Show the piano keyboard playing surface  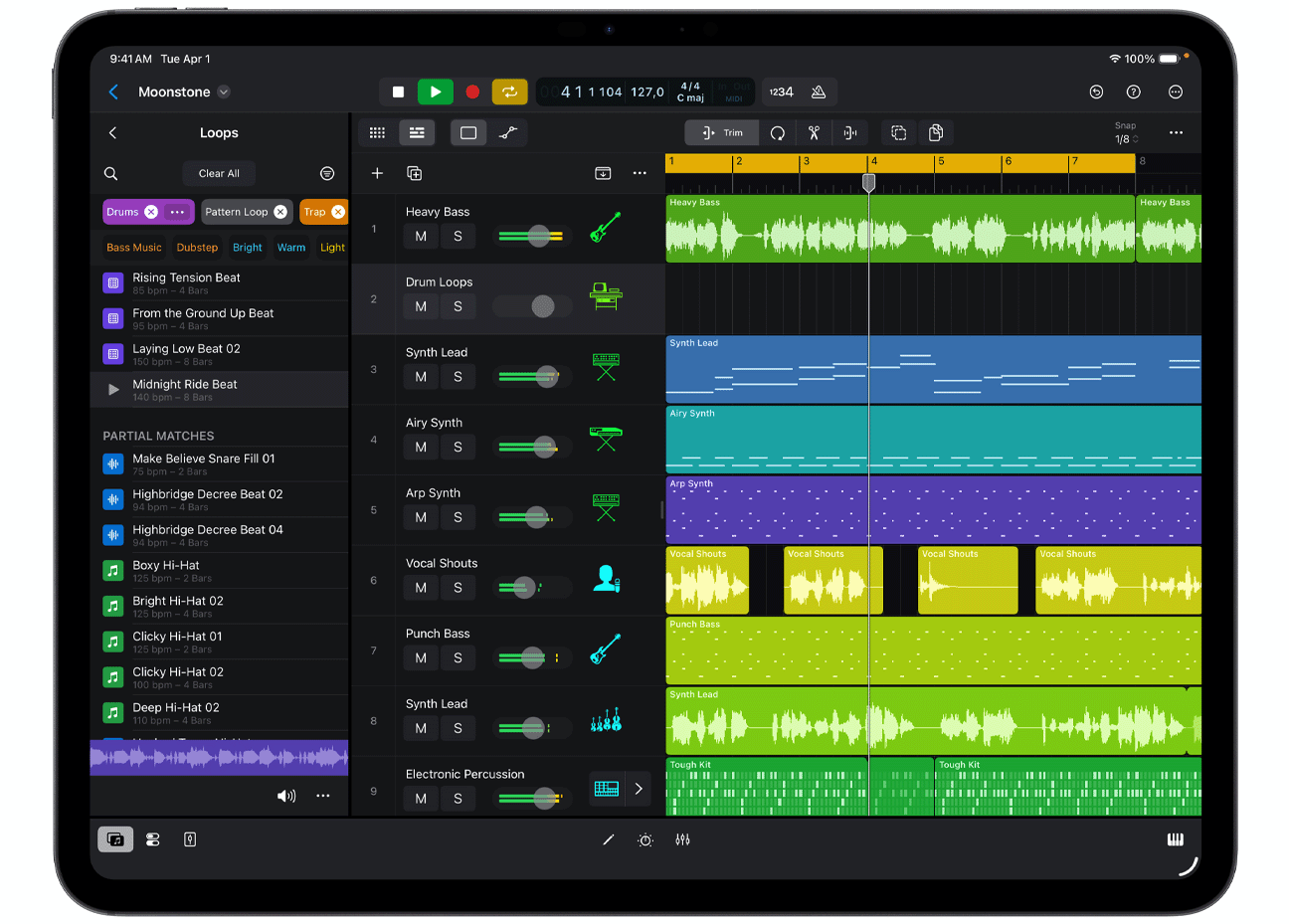click(1175, 840)
